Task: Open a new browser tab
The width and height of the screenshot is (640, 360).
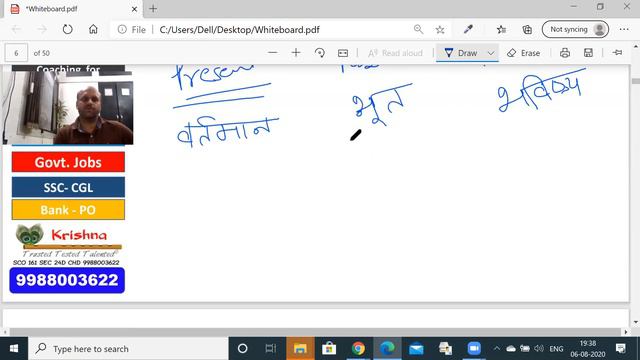Action: click(x=153, y=9)
